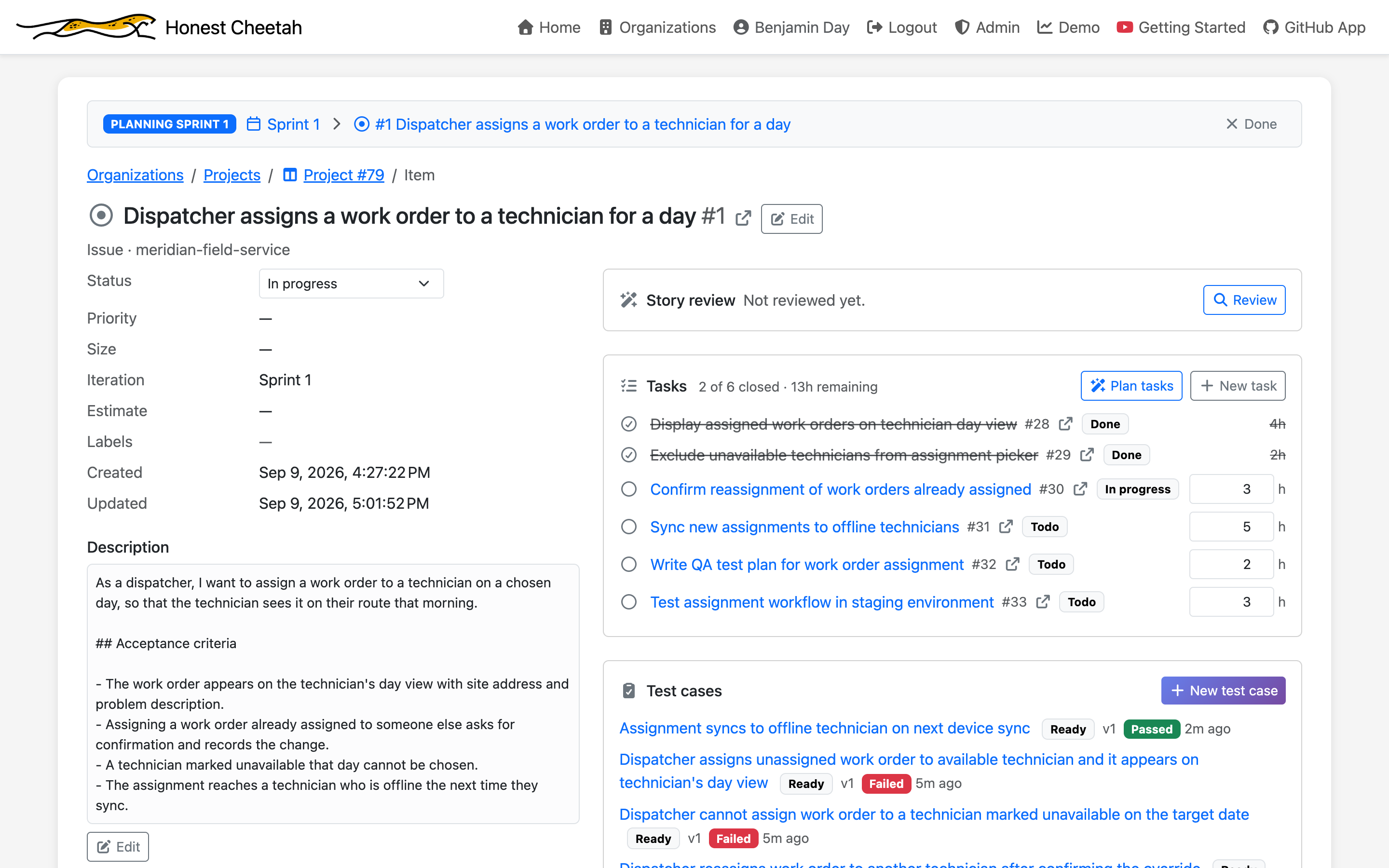Click the Honest Cheetah logo
Screen dimensions: 1389x868
[x=86, y=27]
